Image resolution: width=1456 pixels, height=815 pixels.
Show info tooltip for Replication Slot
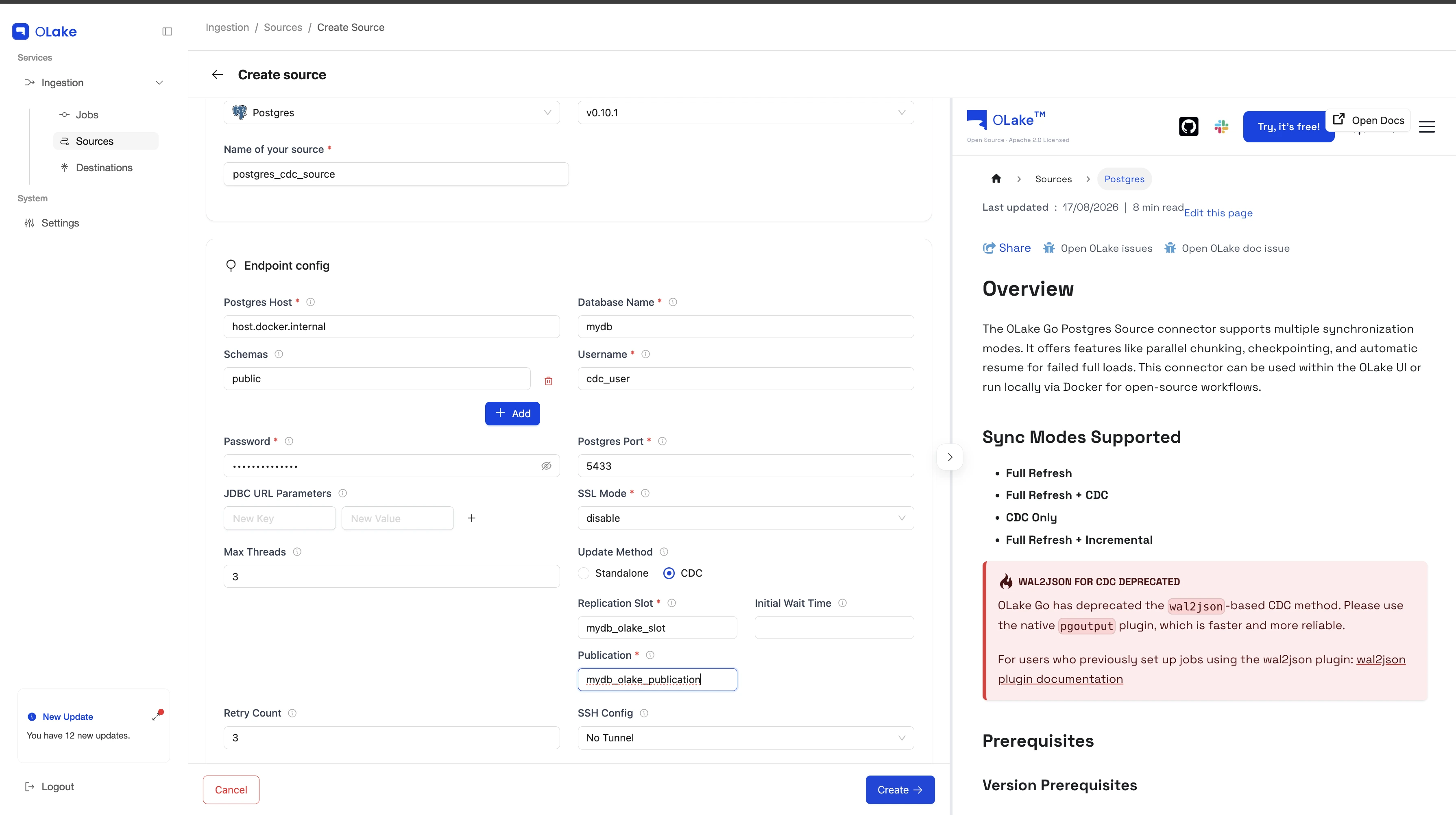click(x=671, y=603)
